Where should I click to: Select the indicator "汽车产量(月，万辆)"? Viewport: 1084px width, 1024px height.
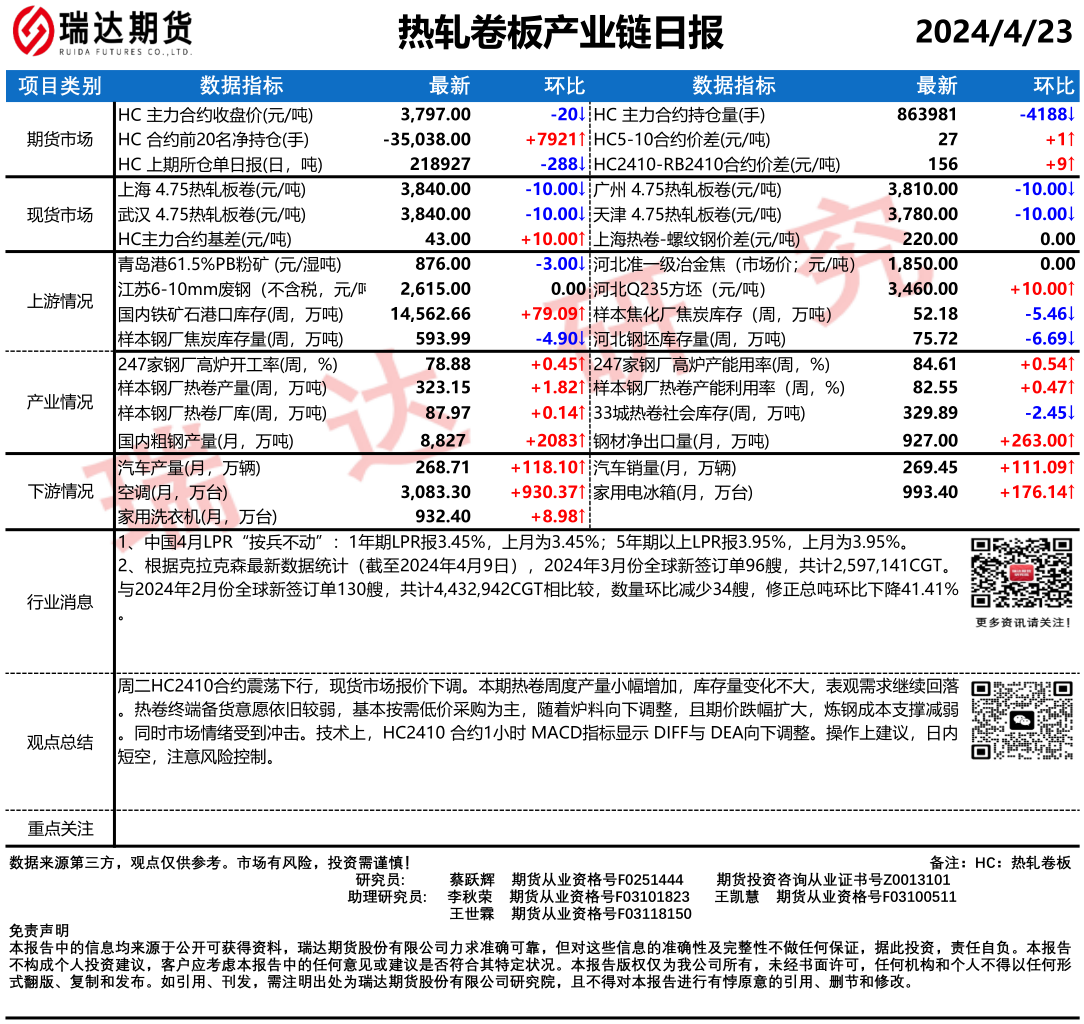pos(189,468)
